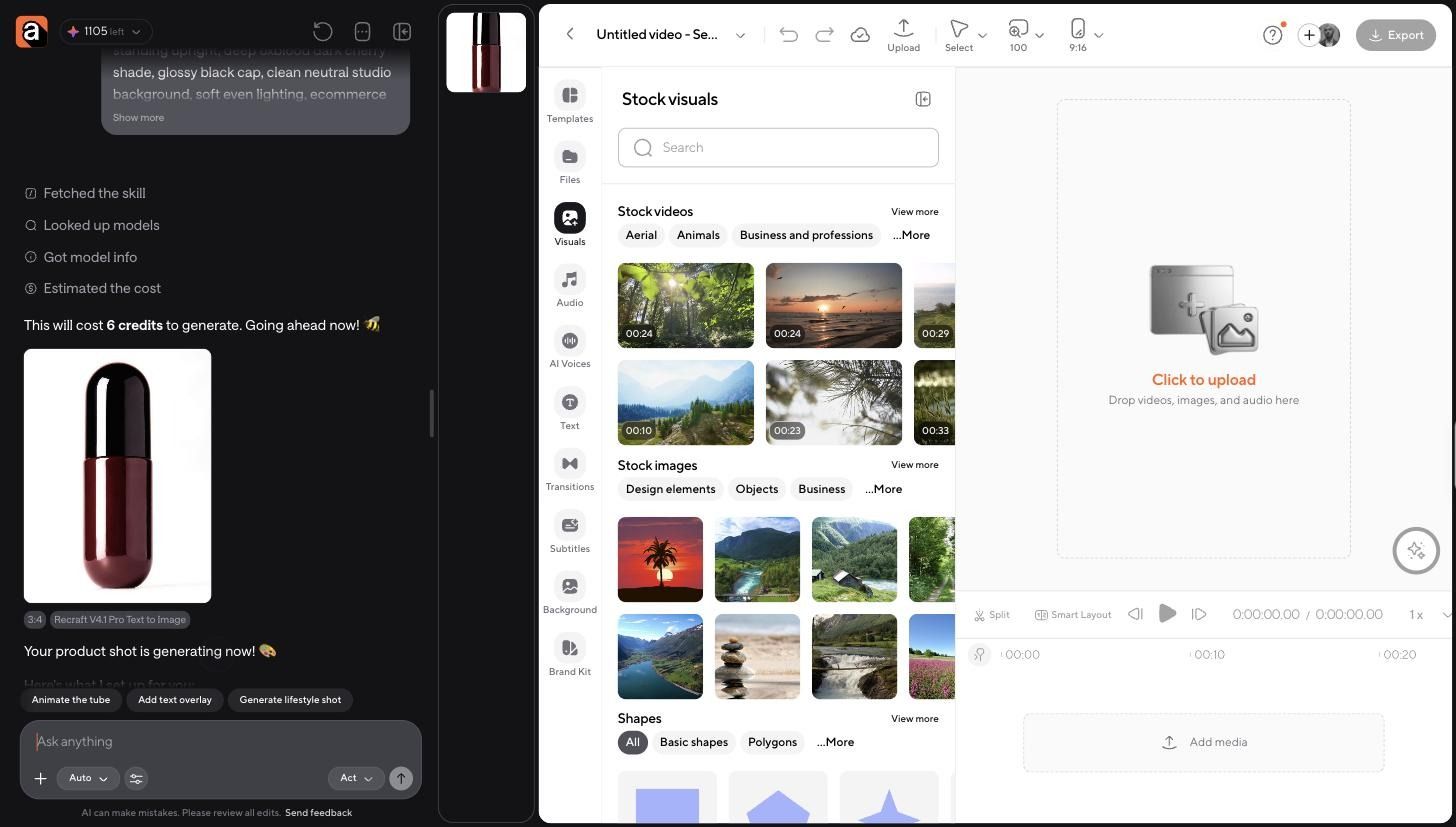Open the Templates panel in sidebar
This screenshot has width=1456, height=827.
click(569, 104)
